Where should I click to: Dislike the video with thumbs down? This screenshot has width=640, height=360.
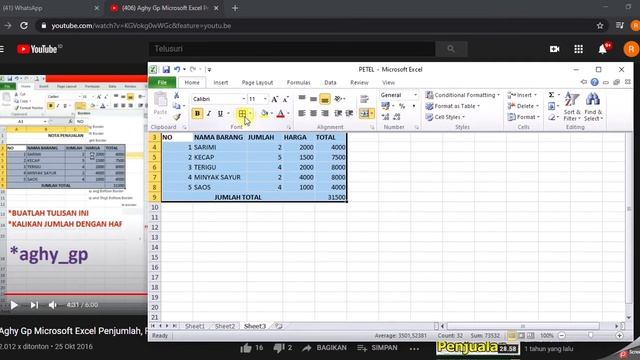[279, 348]
